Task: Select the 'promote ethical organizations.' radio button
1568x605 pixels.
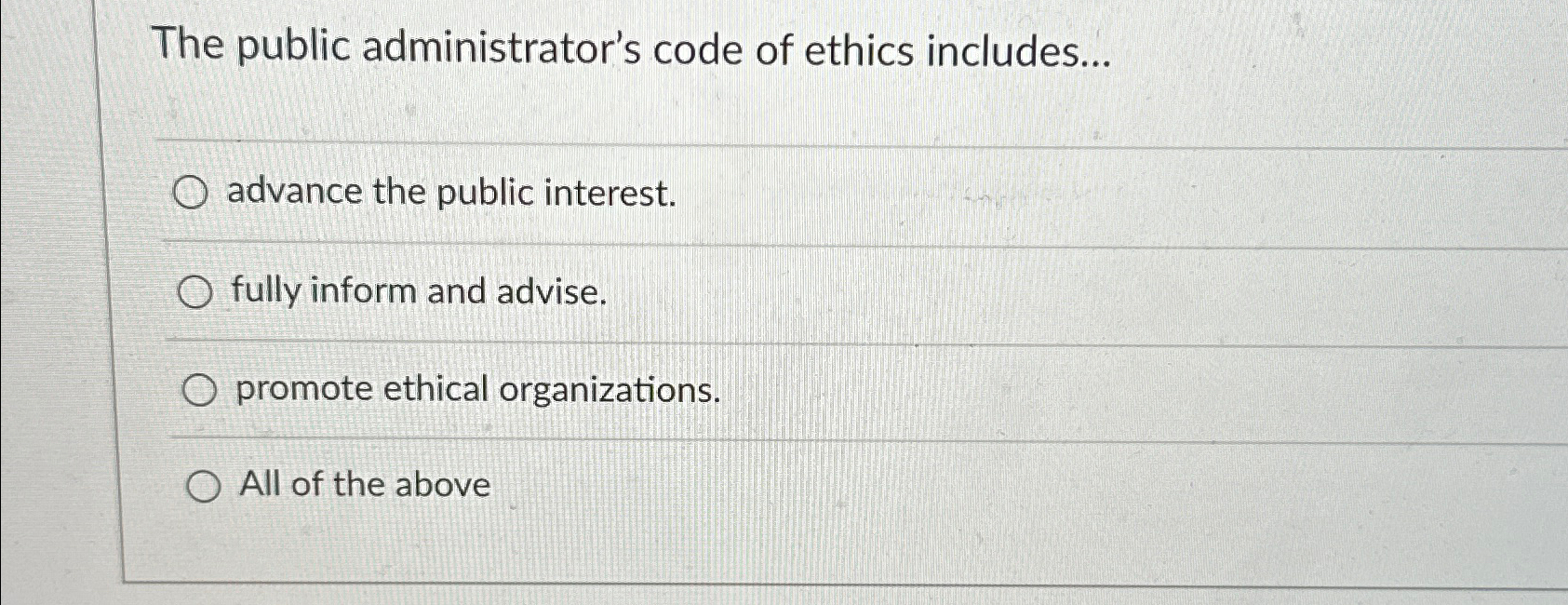Action: (x=198, y=390)
